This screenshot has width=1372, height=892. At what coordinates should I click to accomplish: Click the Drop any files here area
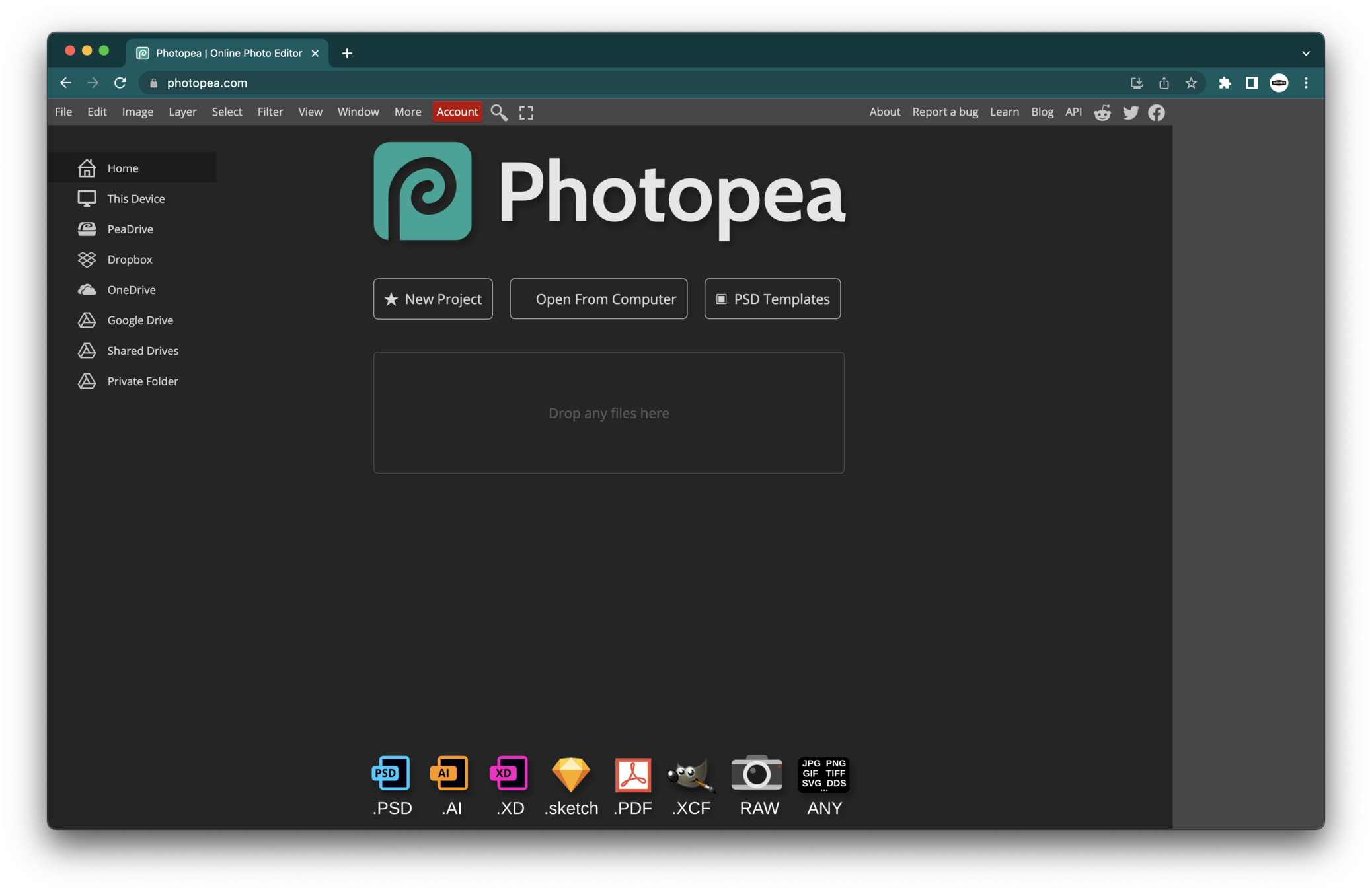pos(609,413)
